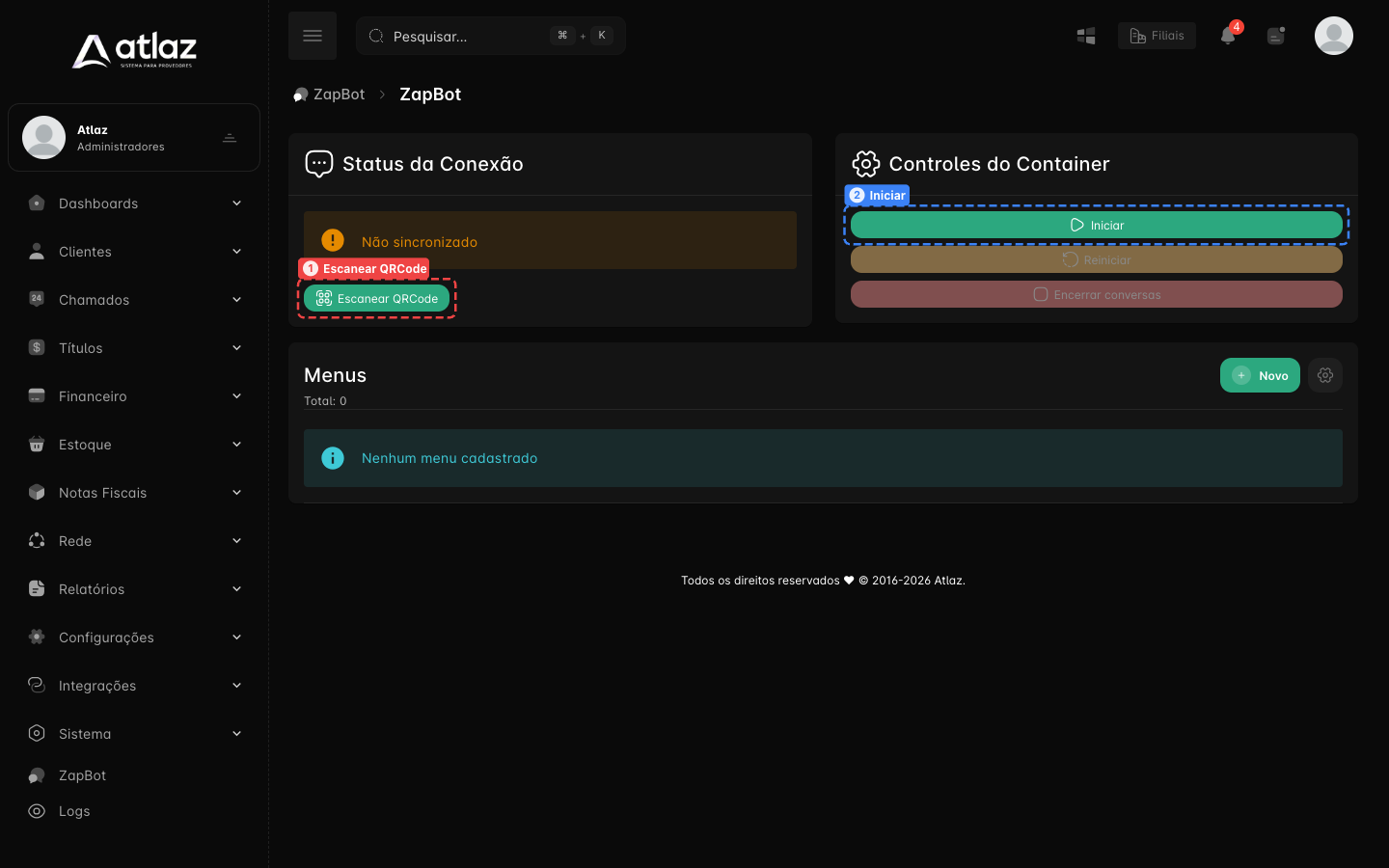Click the info icon in empty menu notice
Image resolution: width=1389 pixels, height=868 pixels.
click(x=333, y=458)
